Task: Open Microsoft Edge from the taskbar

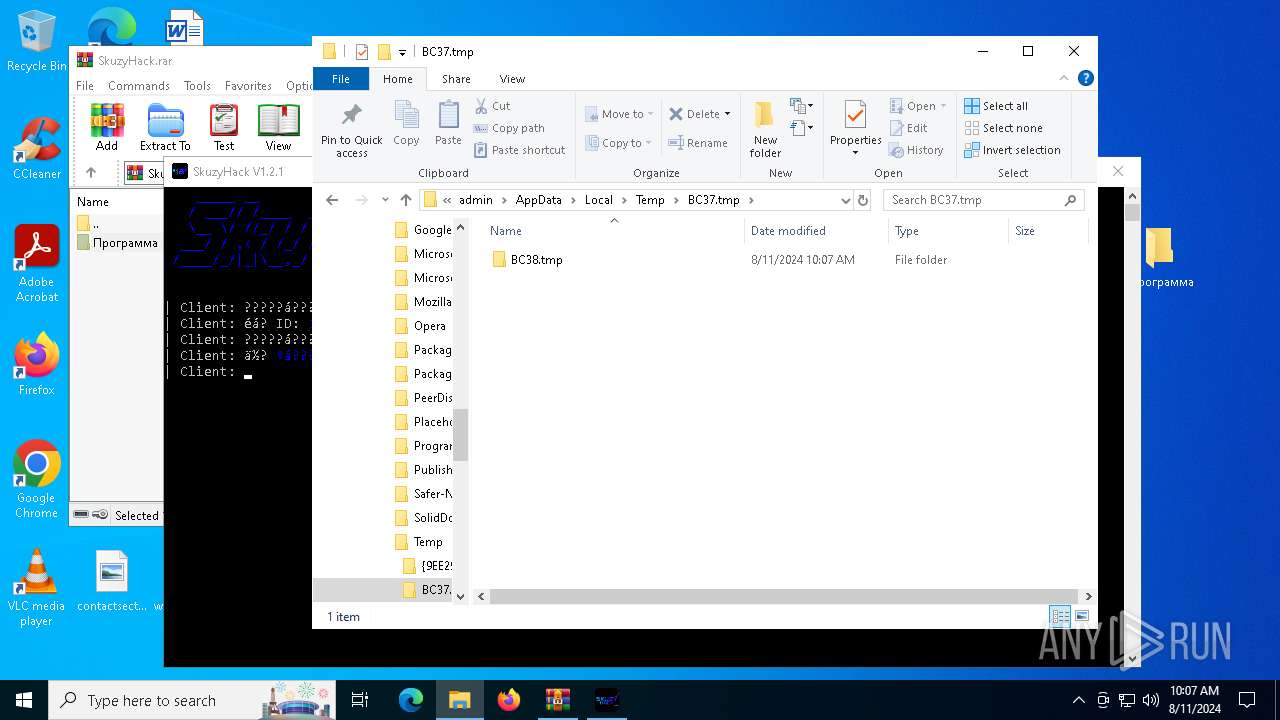Action: [x=411, y=700]
